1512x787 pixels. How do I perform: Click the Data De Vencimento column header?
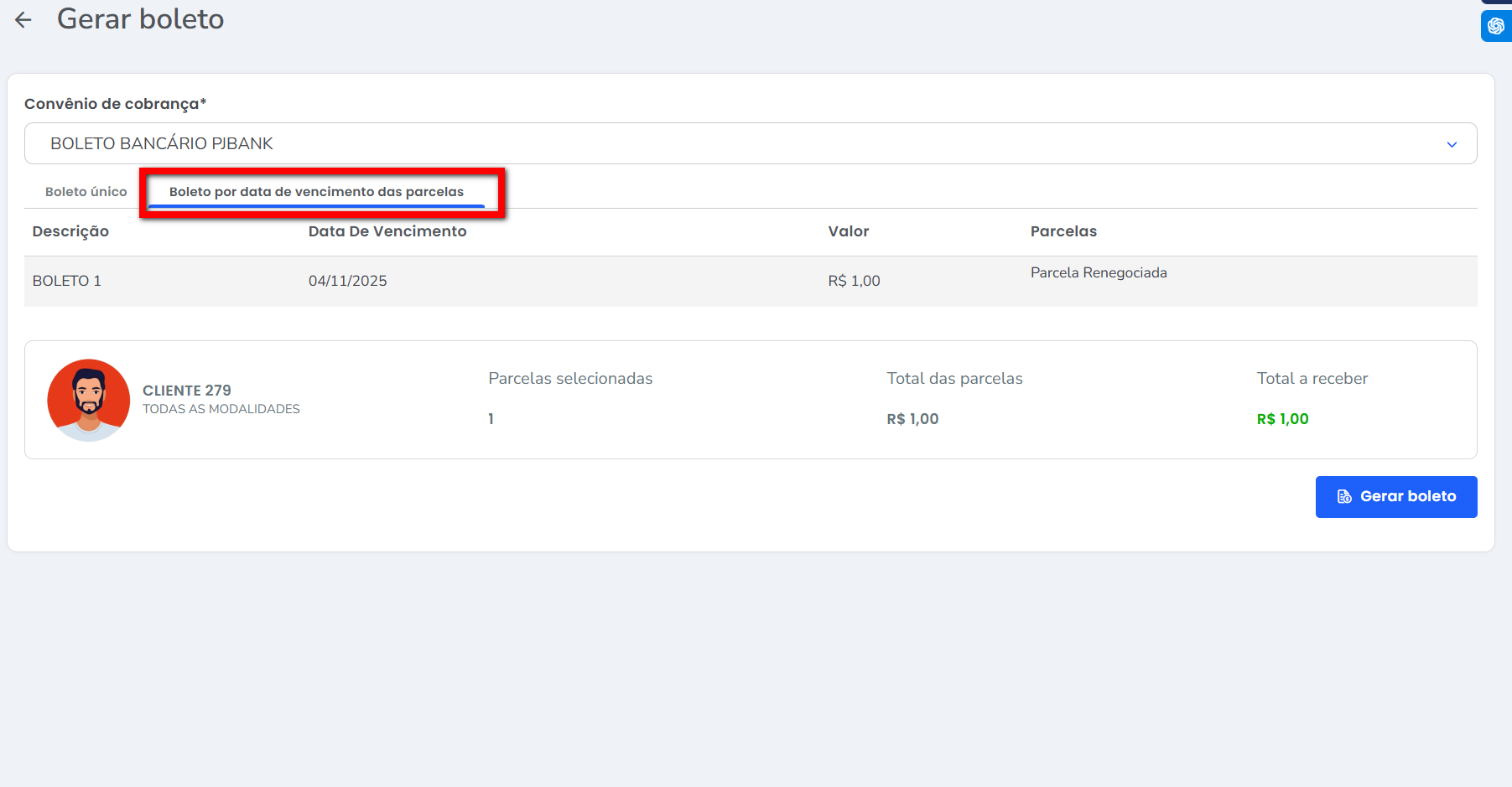tap(387, 231)
